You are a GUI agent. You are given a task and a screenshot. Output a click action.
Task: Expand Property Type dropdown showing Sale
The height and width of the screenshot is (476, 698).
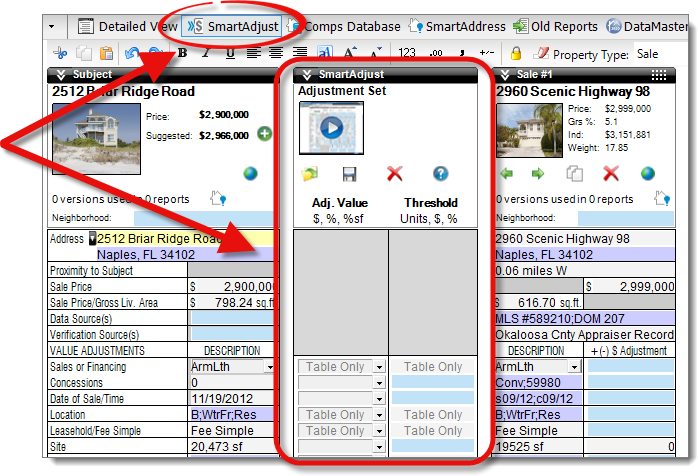coord(660,53)
